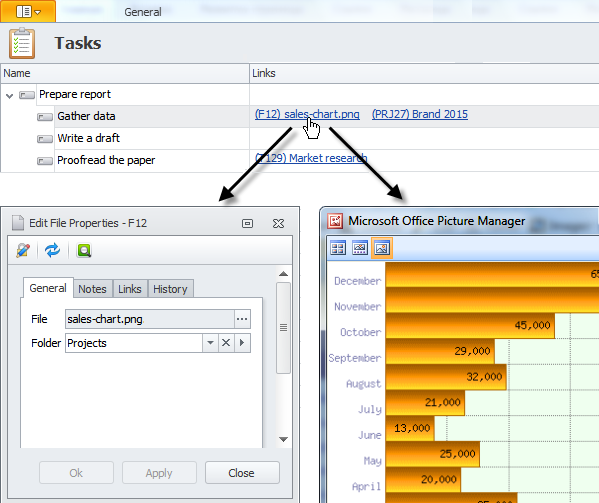Screen dimensions: 599x503
Task: Click the blue refresh arrows icon
Action: pos(52,251)
